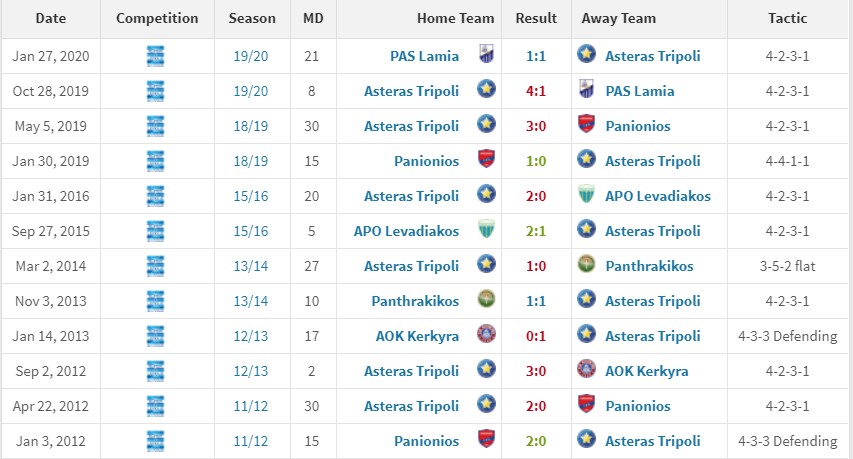The width and height of the screenshot is (853, 459).
Task: Click AOK Kerkyra crest in Jan 14, 2013 row
Action: 485,336
